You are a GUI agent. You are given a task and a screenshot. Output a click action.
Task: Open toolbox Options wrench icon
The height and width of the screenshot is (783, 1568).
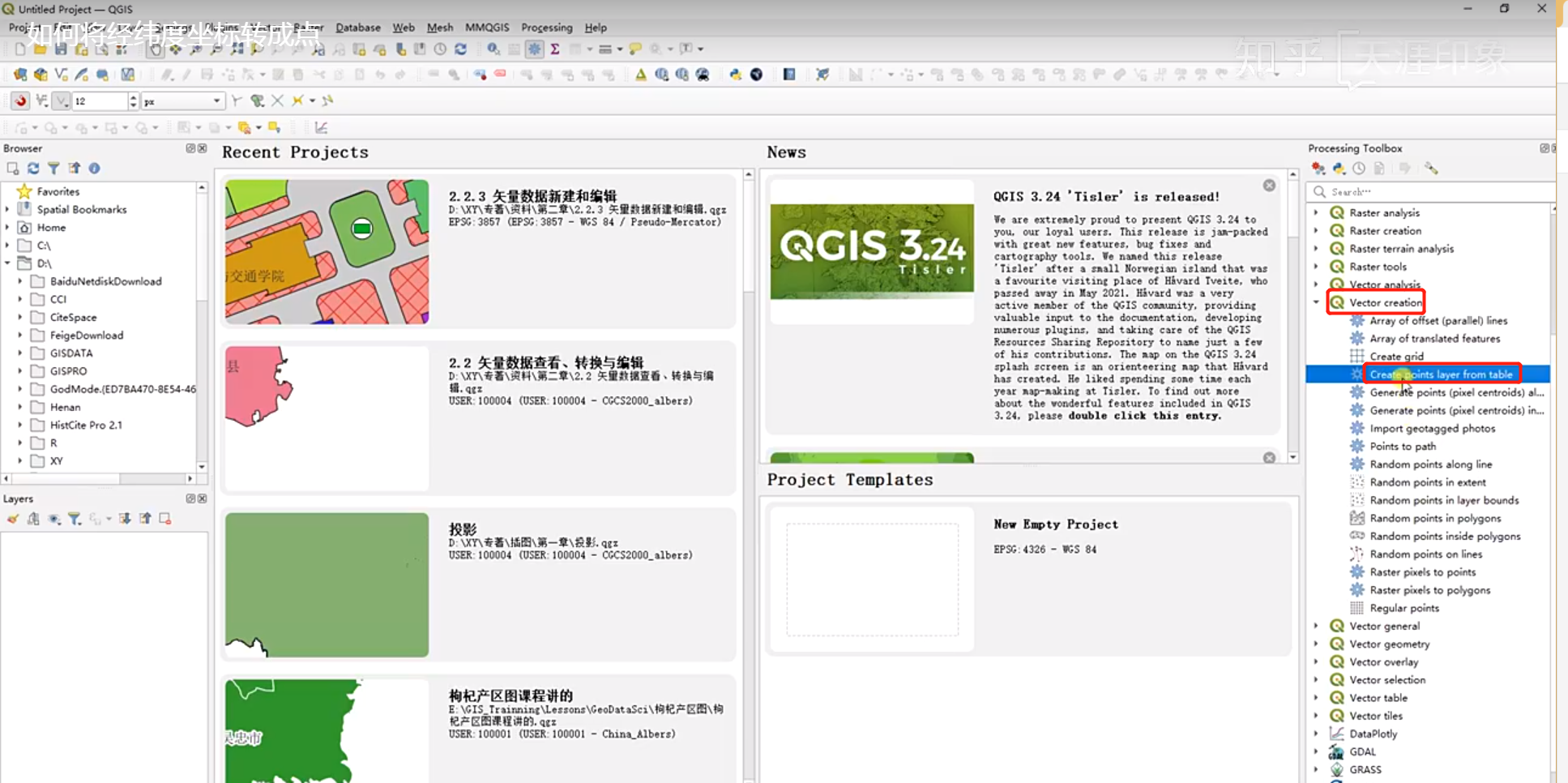coord(1431,169)
